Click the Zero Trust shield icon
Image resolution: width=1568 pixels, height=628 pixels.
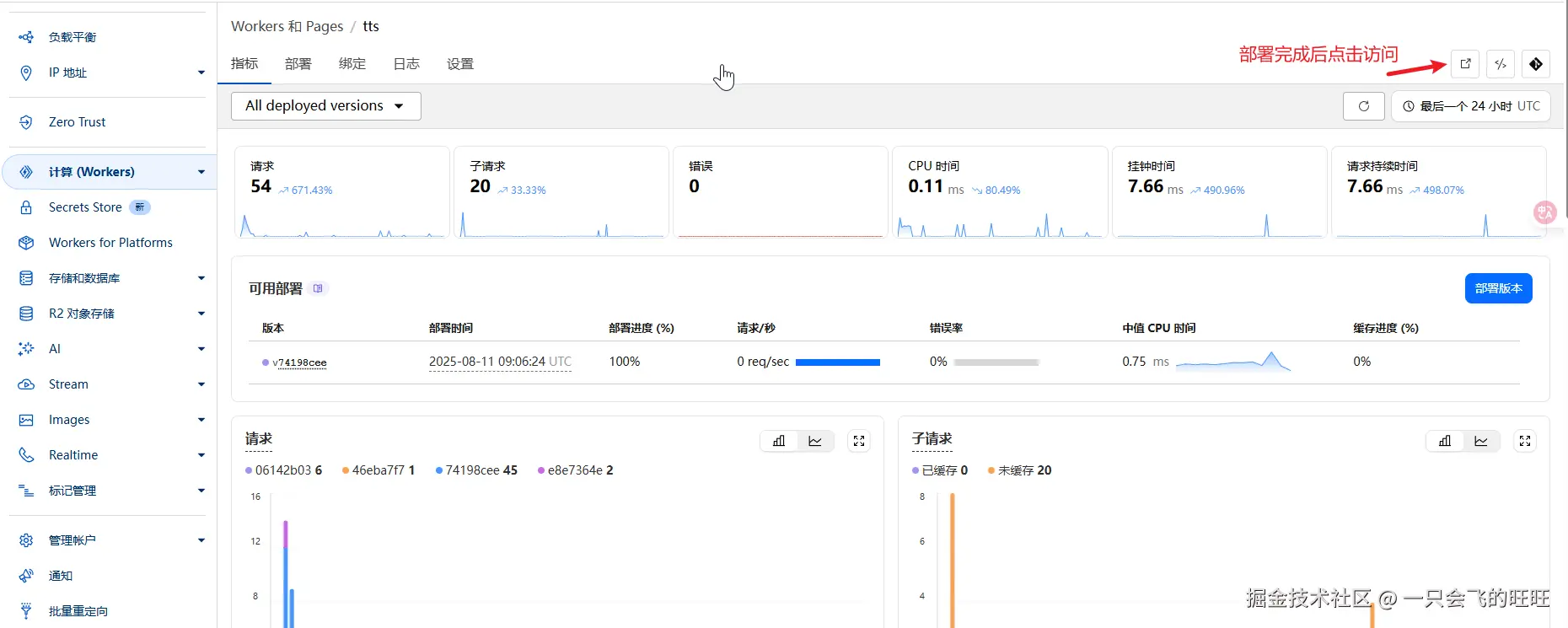(x=26, y=122)
